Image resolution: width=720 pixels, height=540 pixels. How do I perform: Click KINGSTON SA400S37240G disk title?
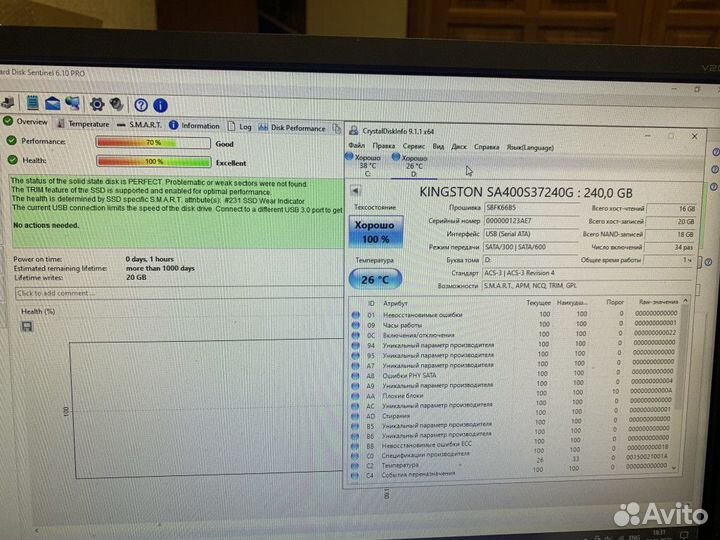(526, 192)
